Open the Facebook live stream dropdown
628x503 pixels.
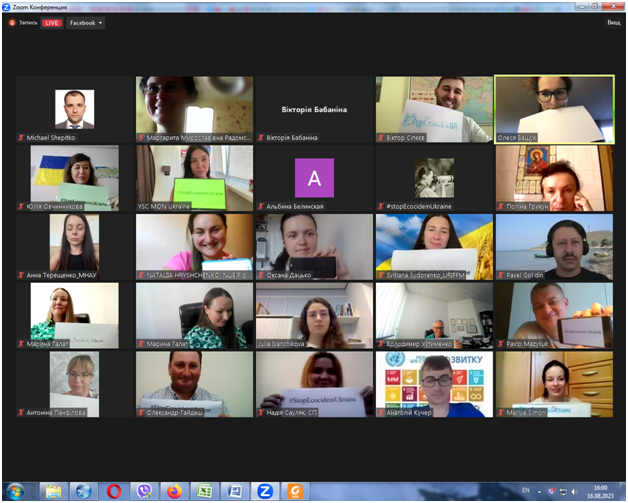(x=86, y=23)
